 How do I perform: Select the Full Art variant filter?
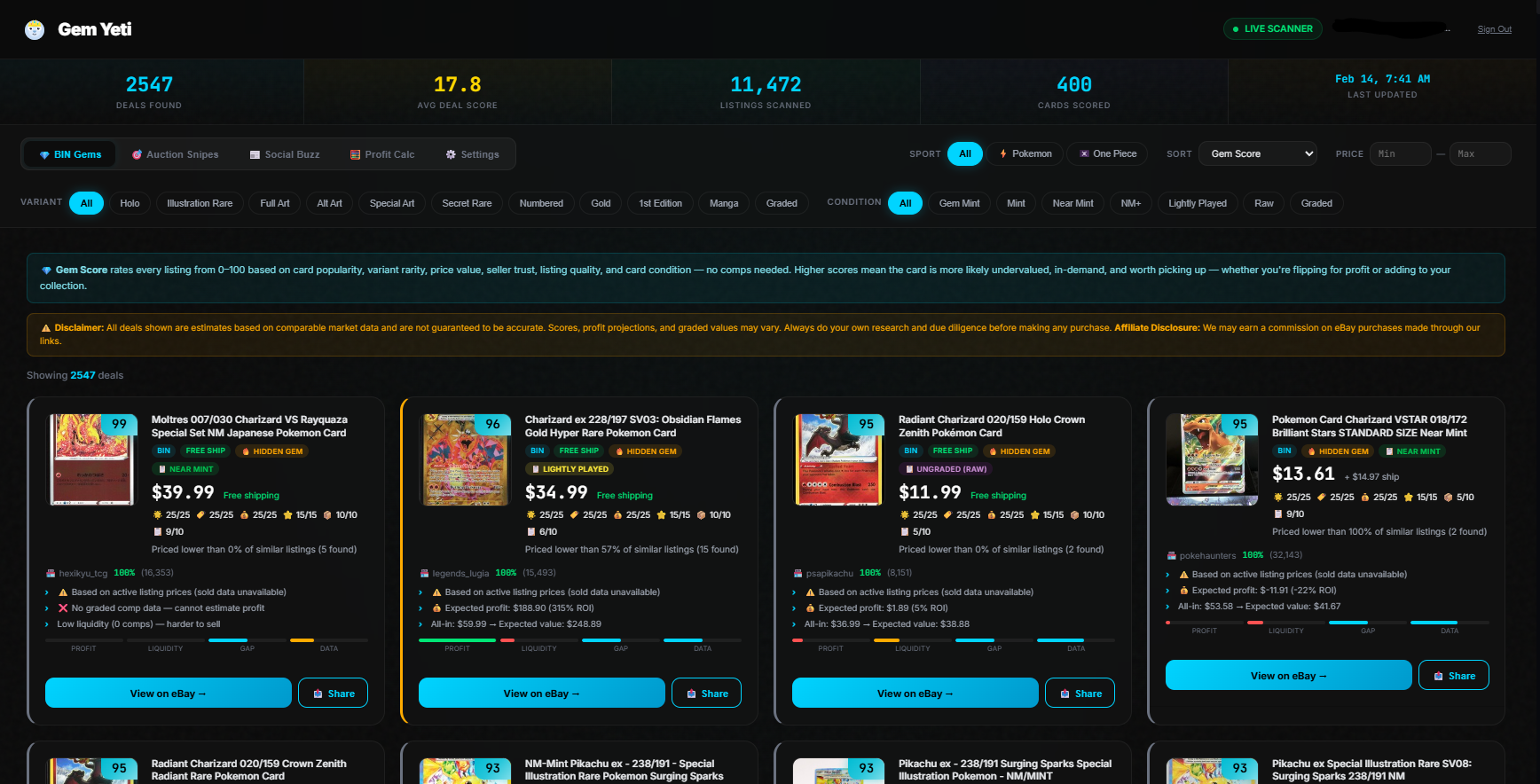[x=275, y=203]
